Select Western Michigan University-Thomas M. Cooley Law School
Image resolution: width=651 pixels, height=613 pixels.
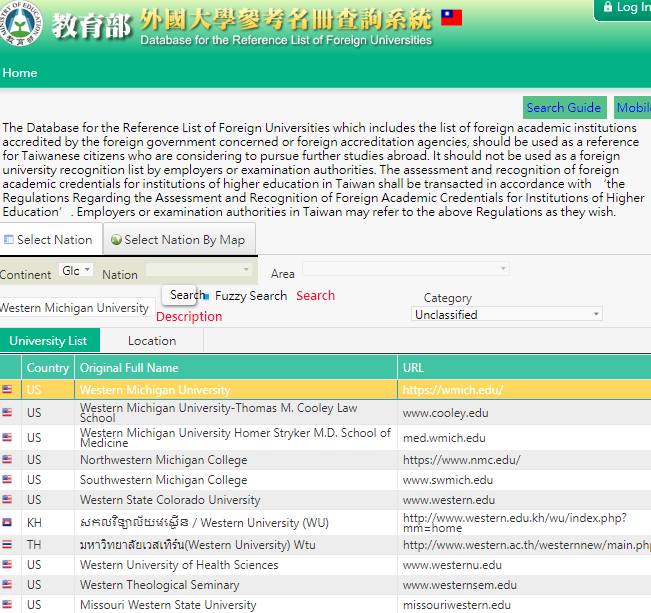click(x=218, y=412)
